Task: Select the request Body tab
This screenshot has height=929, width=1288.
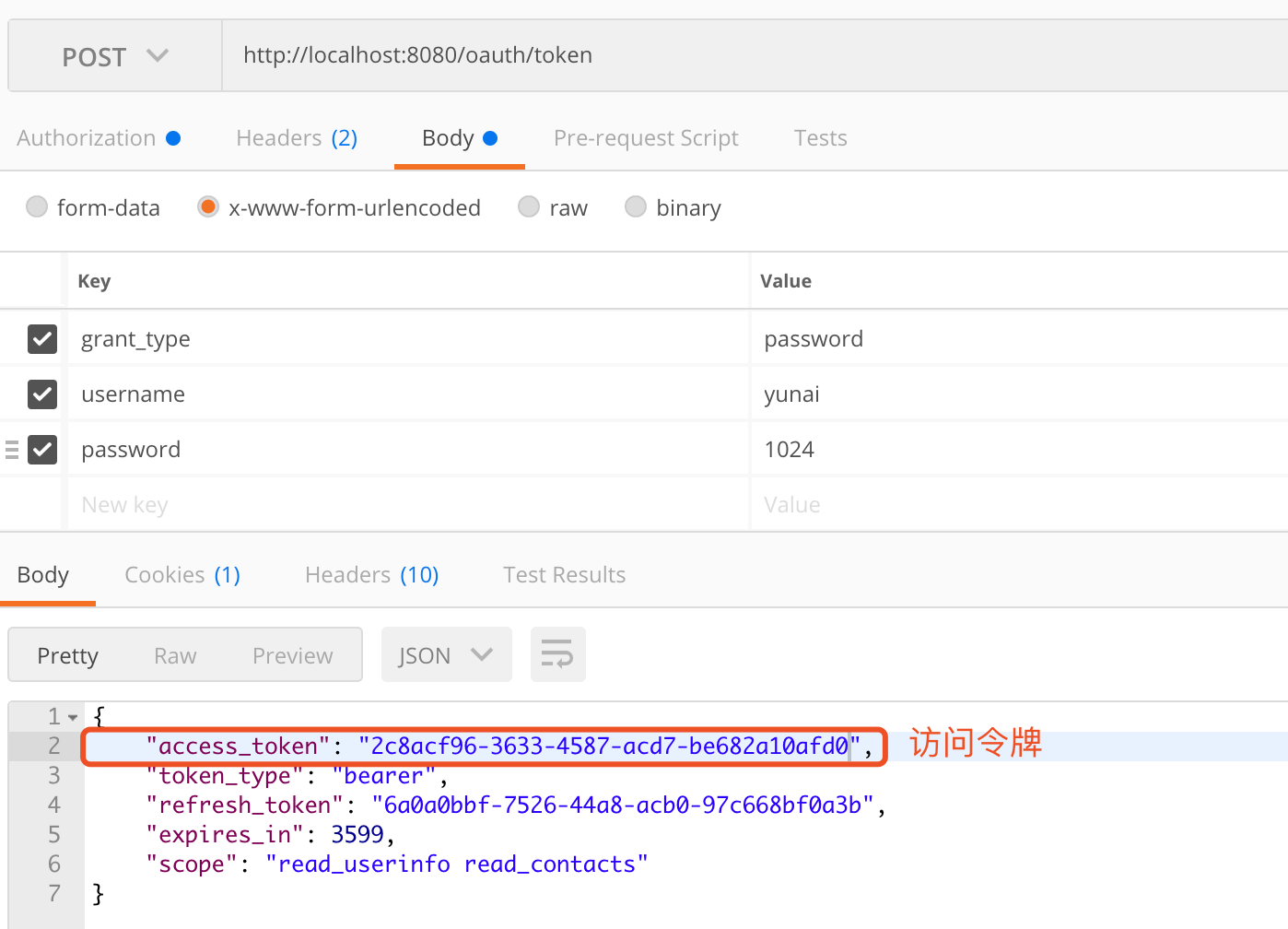Action: (x=460, y=138)
